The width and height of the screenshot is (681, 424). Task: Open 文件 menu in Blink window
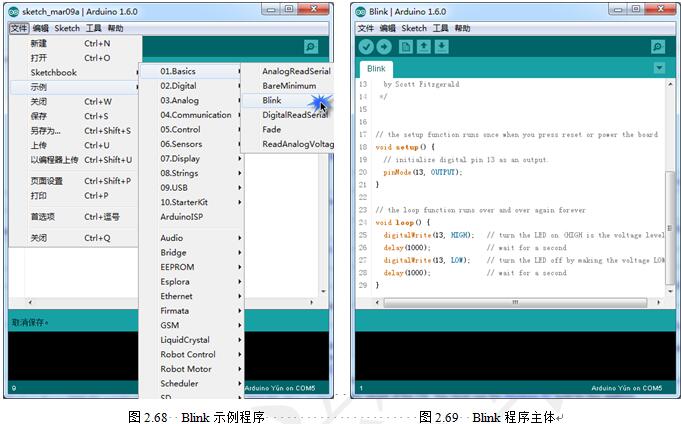tap(366, 28)
